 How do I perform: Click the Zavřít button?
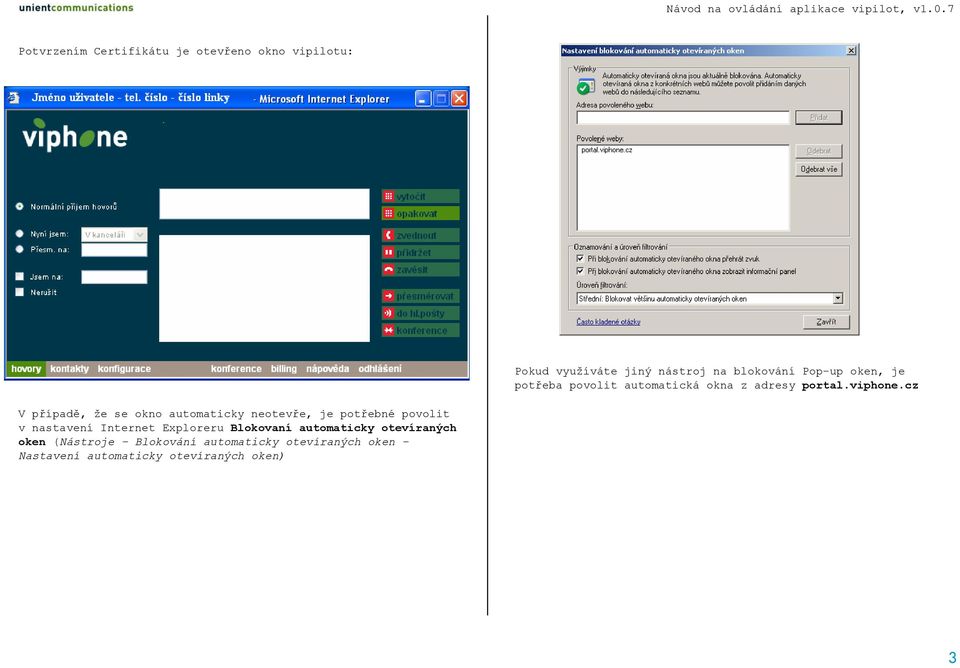[x=826, y=322]
